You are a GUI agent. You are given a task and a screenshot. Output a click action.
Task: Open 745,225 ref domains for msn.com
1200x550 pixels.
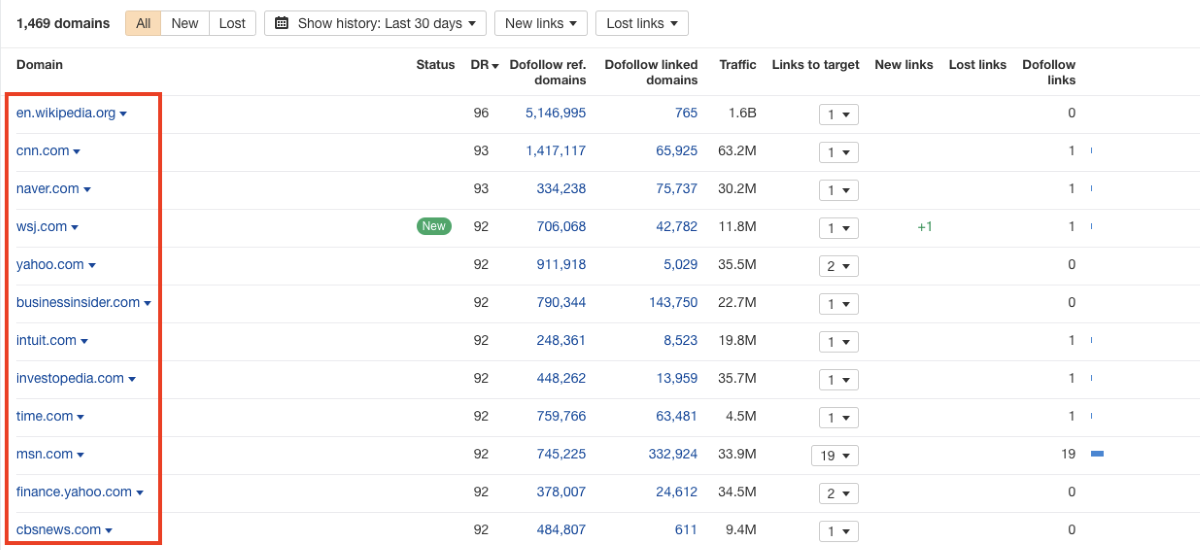point(561,455)
